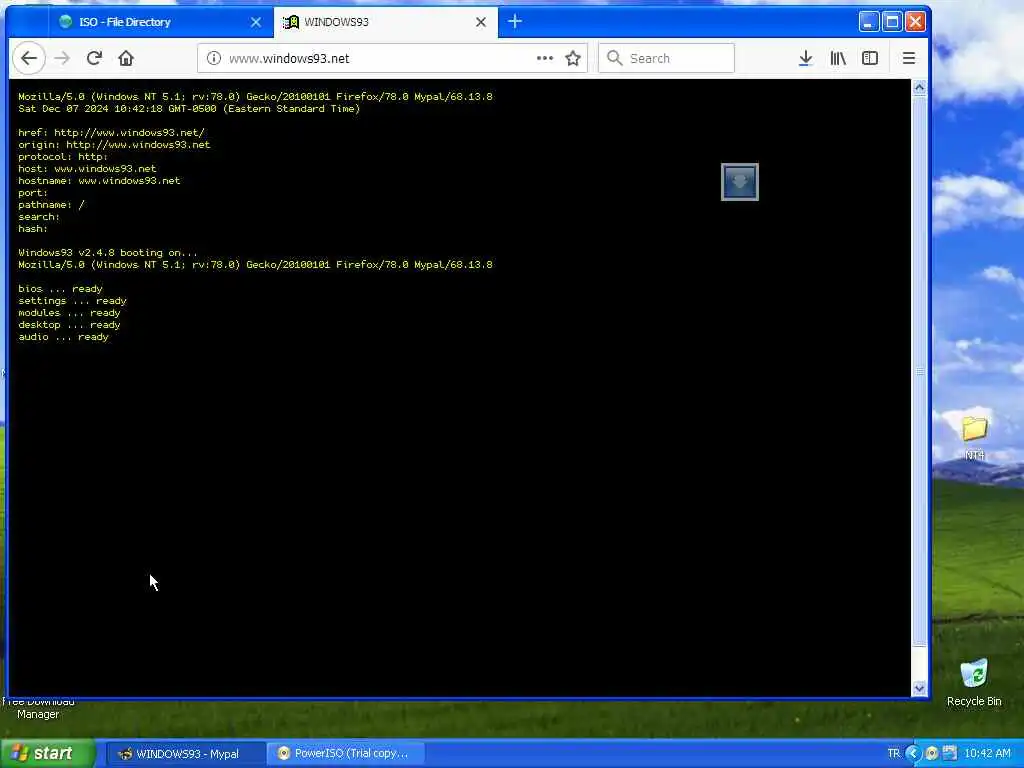This screenshot has width=1024, height=768.
Task: Close the ISO - File Directory tab
Action: point(256,22)
